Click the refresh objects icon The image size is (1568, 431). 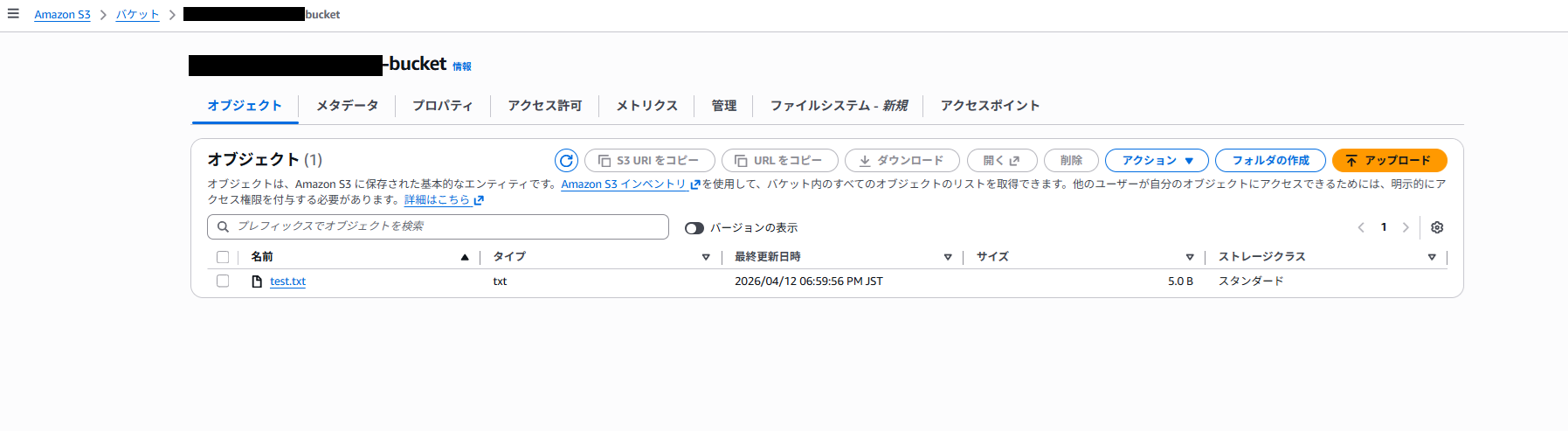pos(566,161)
